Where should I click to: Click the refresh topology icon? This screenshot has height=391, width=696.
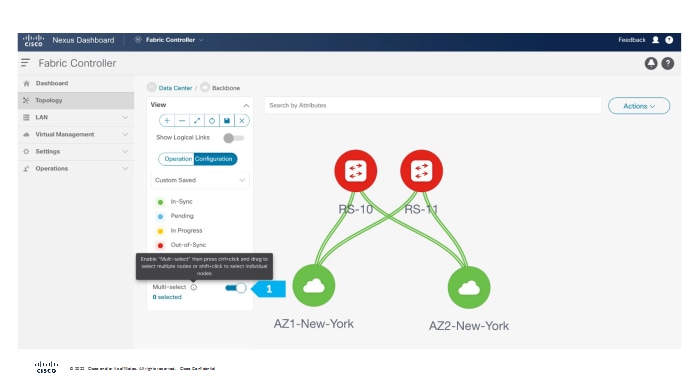click(x=212, y=121)
